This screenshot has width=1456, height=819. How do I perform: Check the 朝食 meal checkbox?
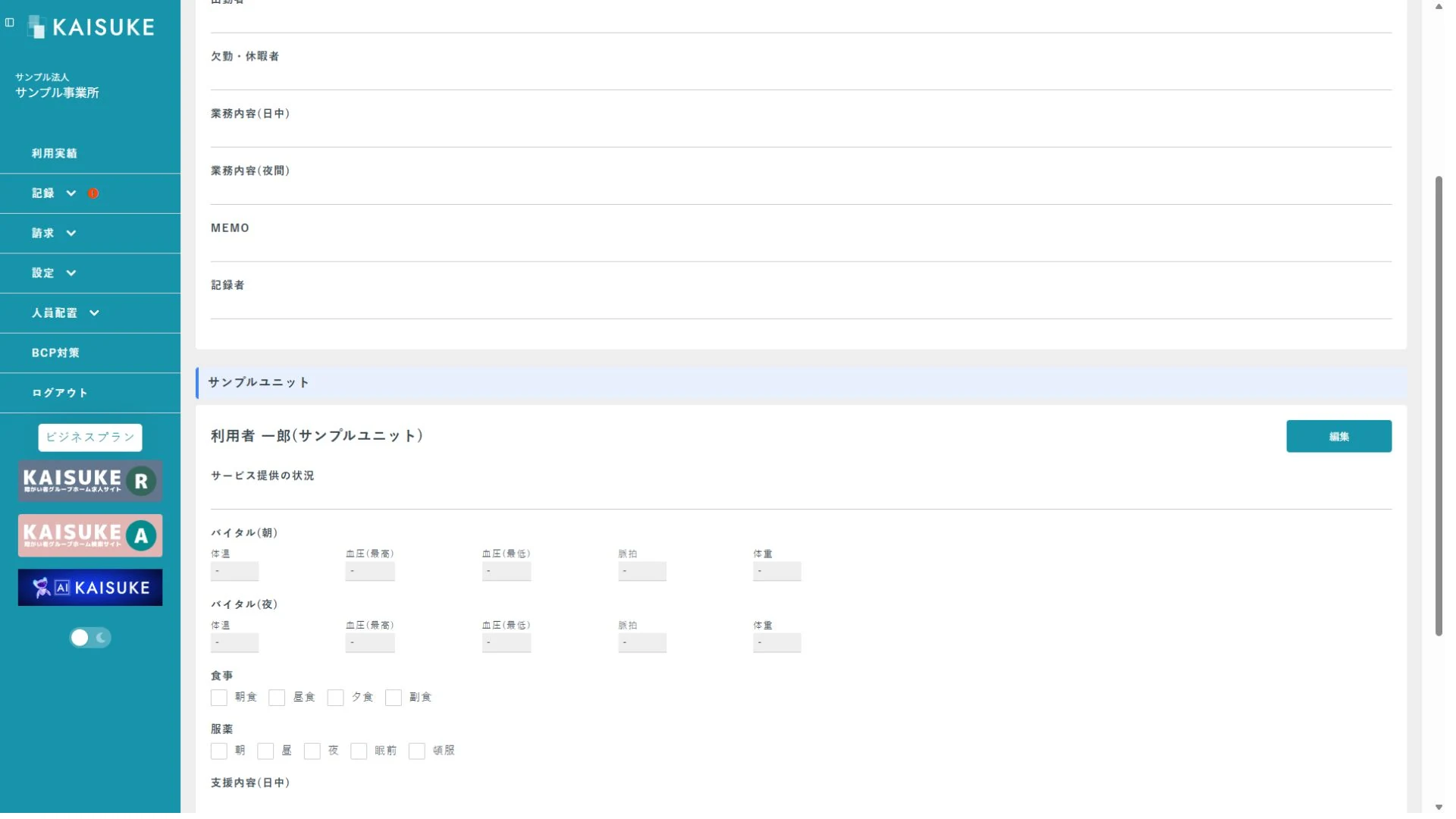click(x=219, y=698)
